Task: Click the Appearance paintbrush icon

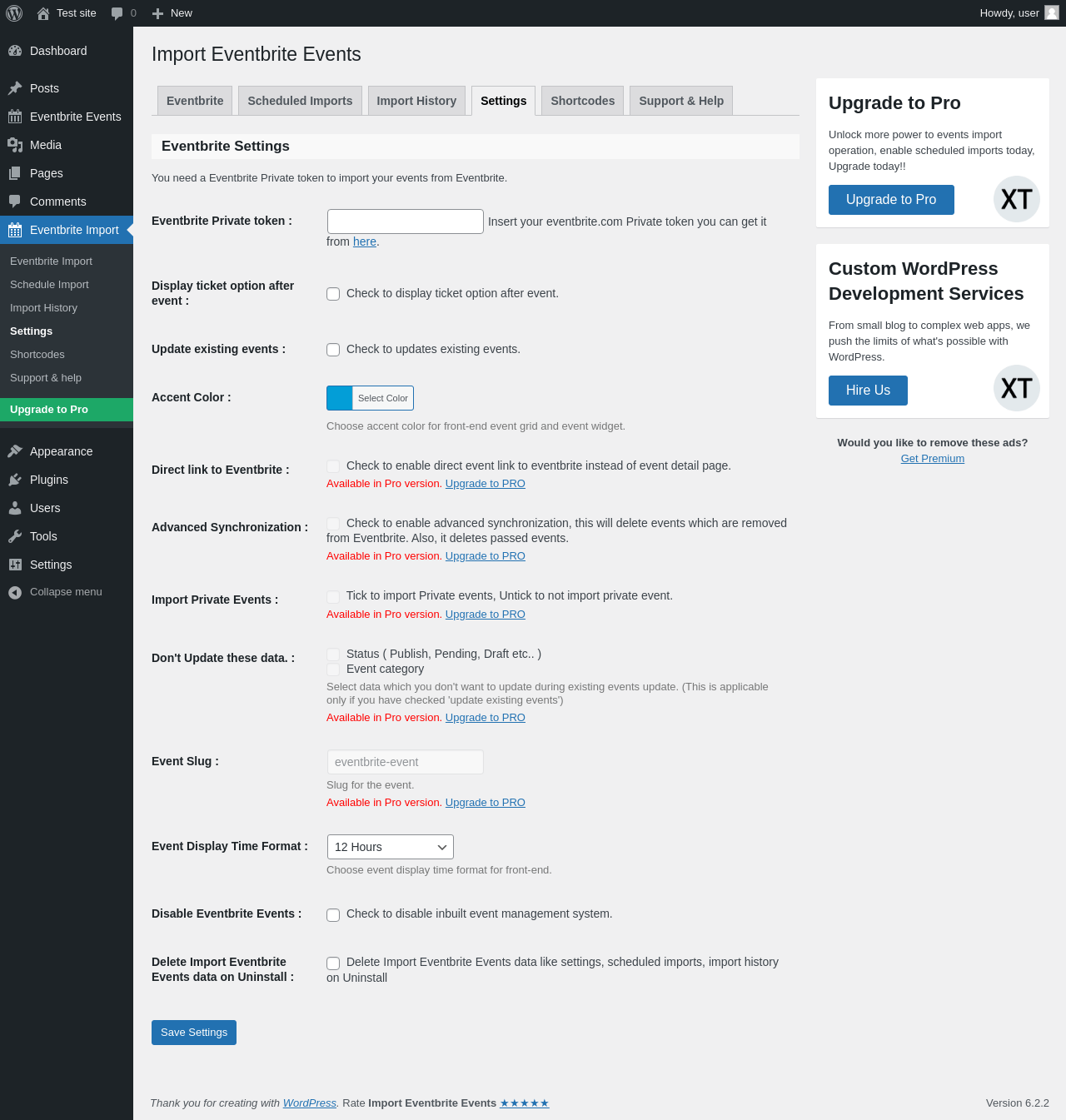Action: [15, 451]
